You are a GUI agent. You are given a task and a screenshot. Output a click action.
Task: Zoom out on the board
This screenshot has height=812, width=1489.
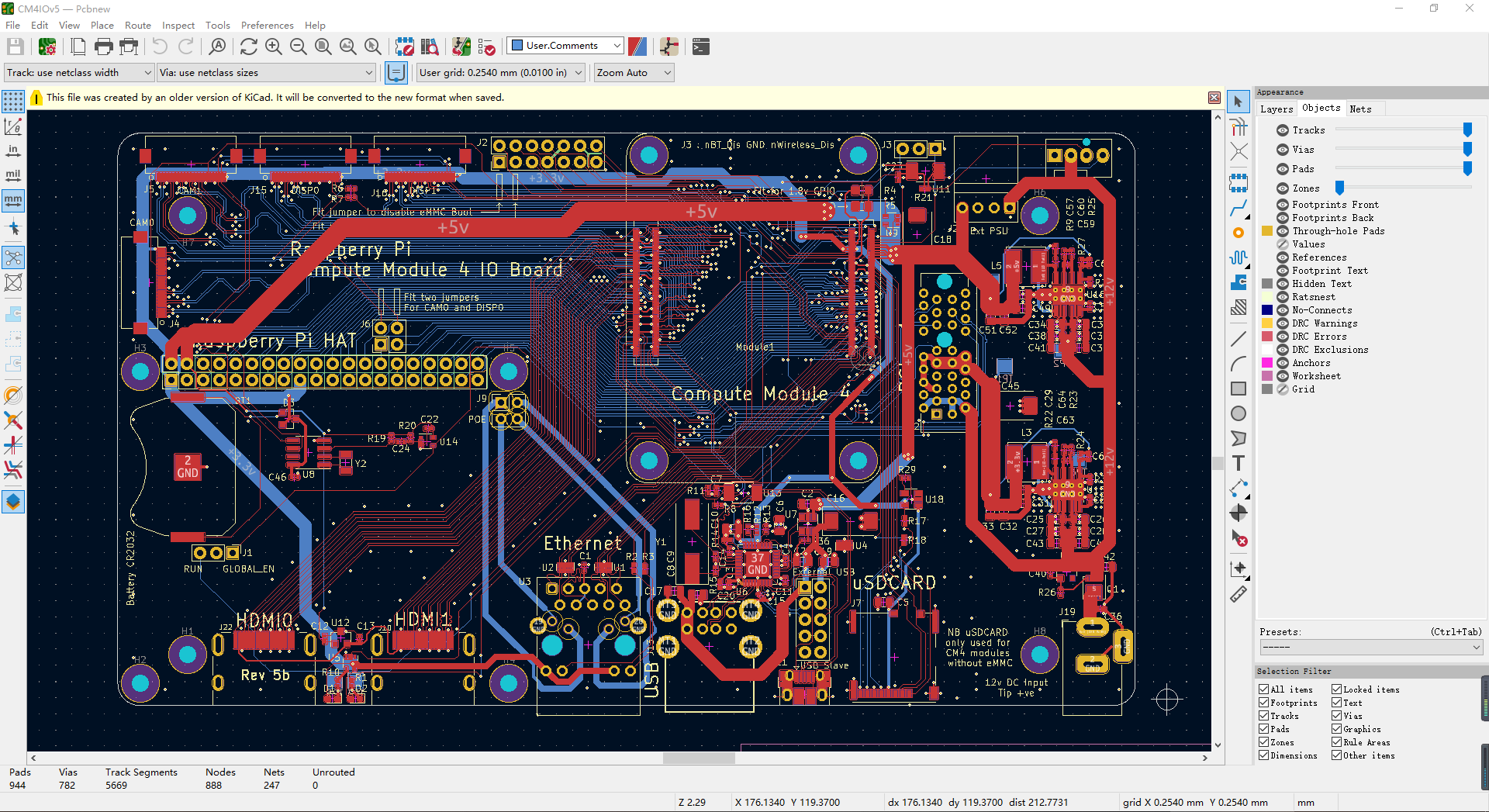point(298,47)
